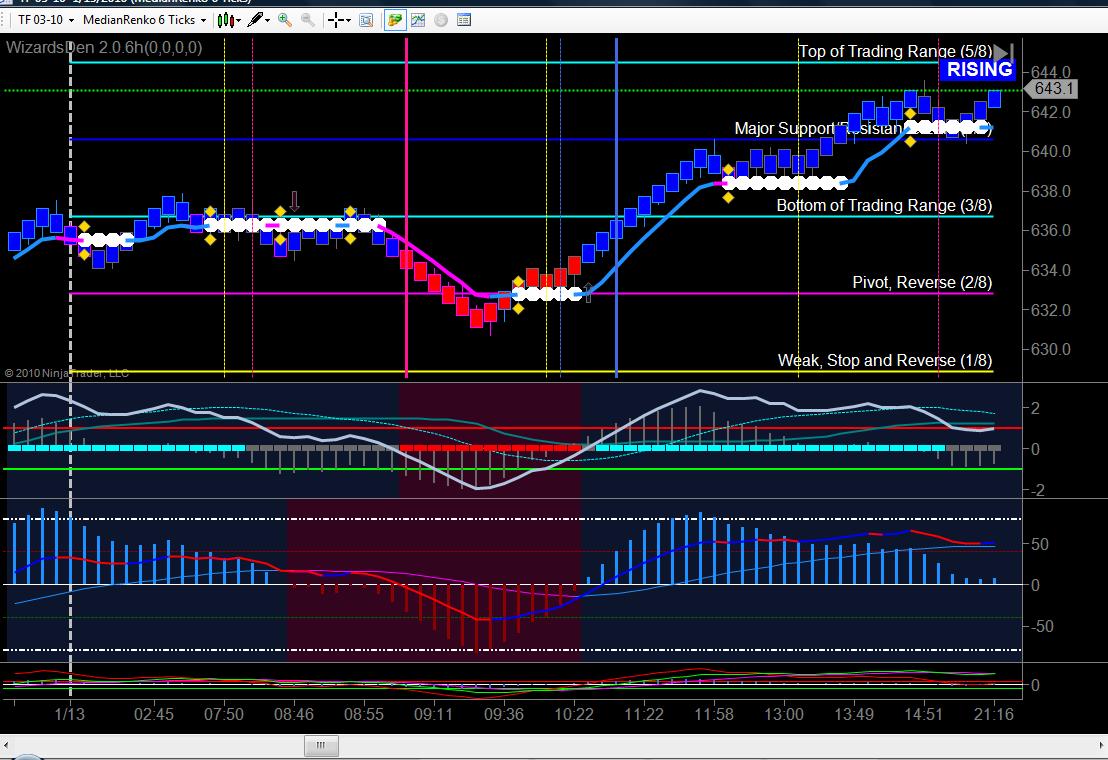Viewport: 1108px width, 760px height.
Task: Open the pen drawing tools menu
Action: (258, 20)
